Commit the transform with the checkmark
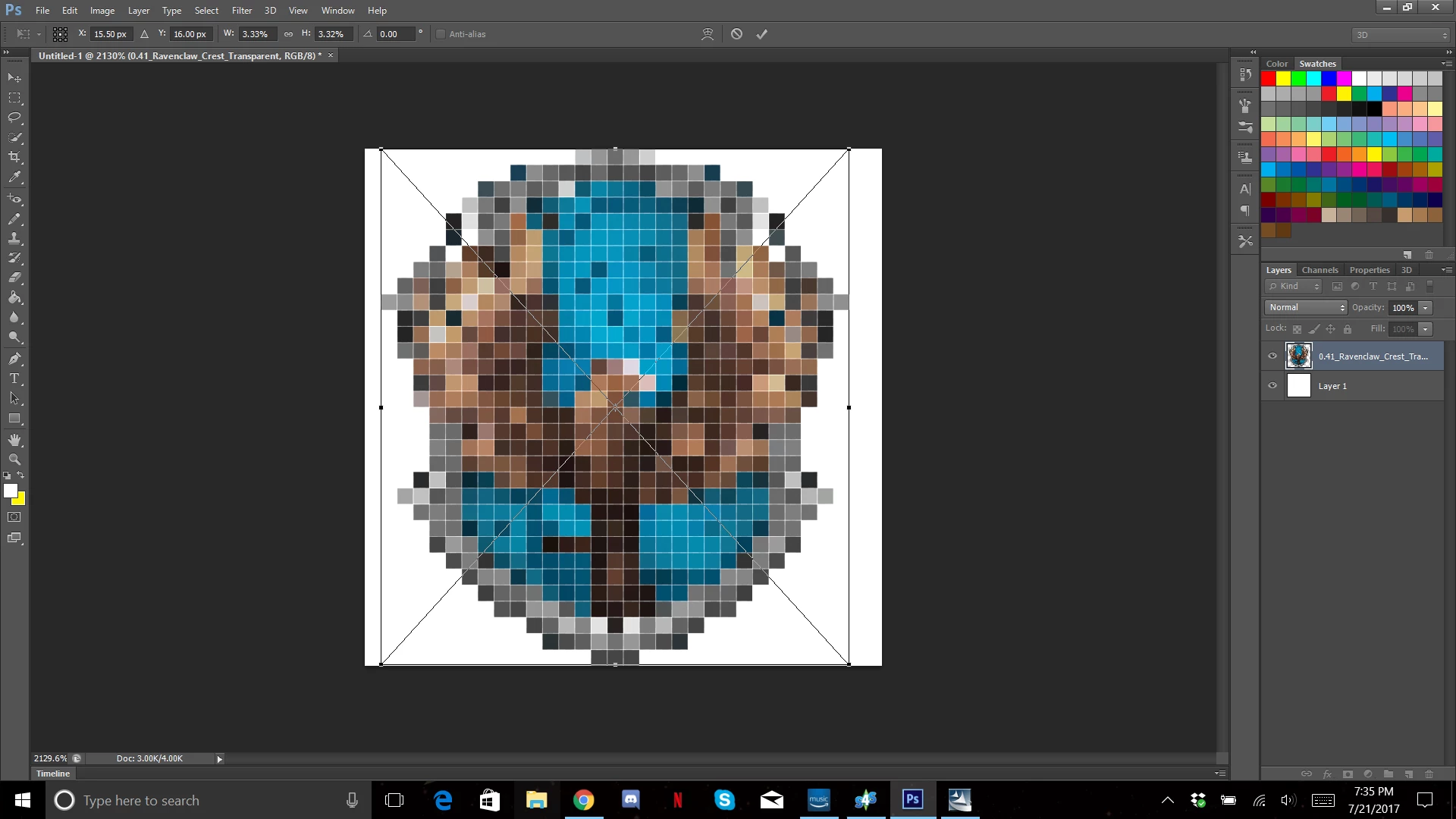 pos(761,34)
